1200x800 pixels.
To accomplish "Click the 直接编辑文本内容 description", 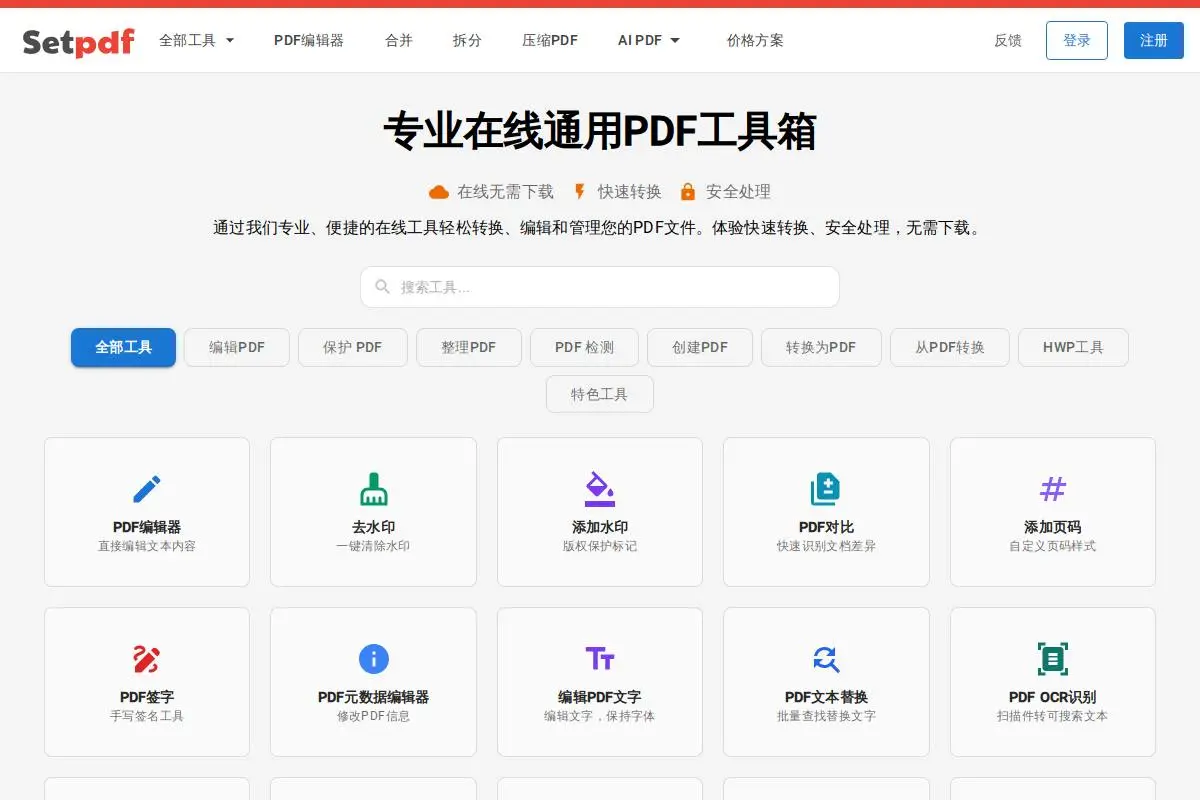I will [x=147, y=547].
